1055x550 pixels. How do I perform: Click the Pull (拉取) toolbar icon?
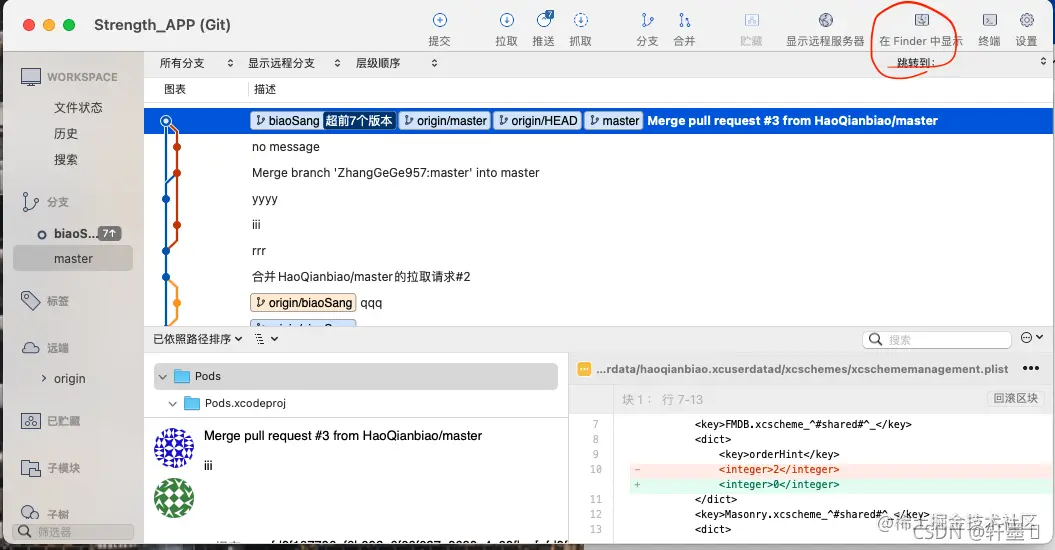(x=506, y=20)
